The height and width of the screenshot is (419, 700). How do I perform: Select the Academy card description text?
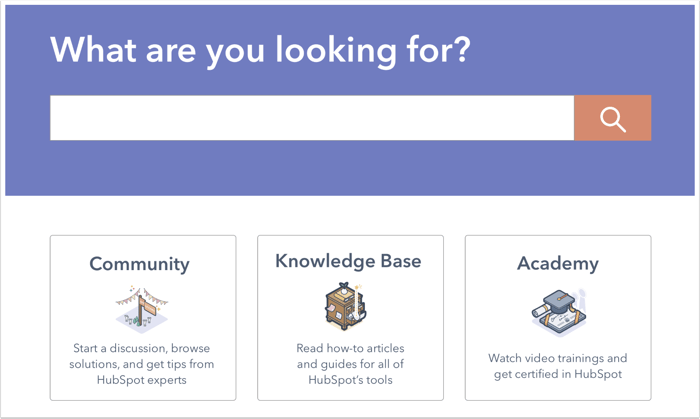pos(558,366)
